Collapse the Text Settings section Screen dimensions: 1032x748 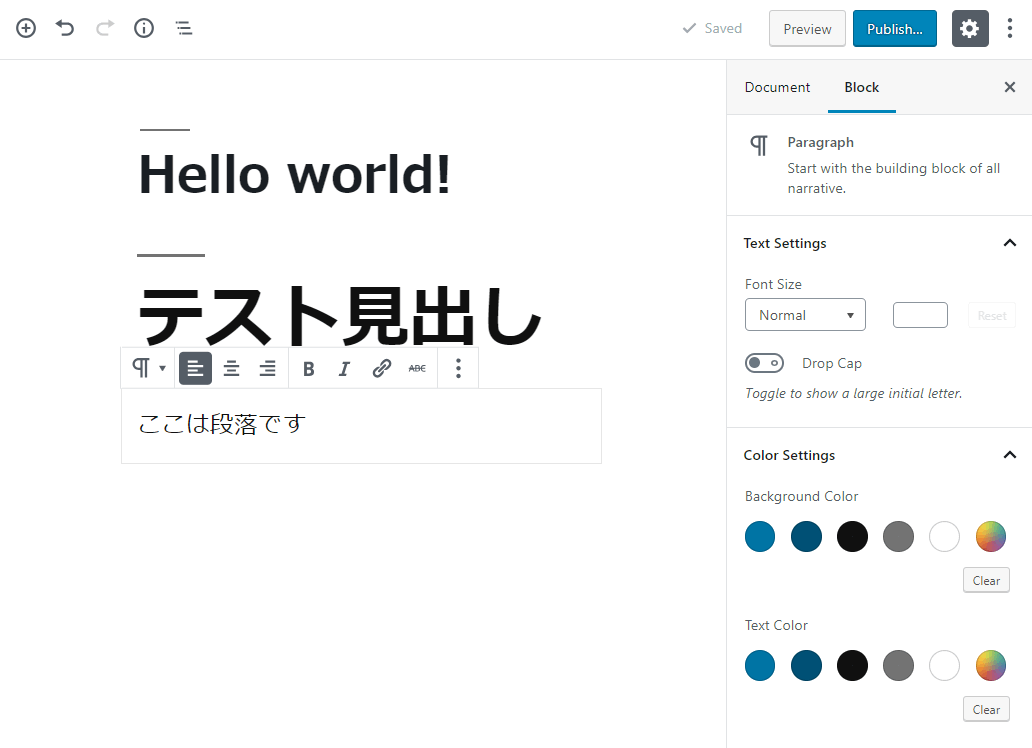pos(1009,243)
